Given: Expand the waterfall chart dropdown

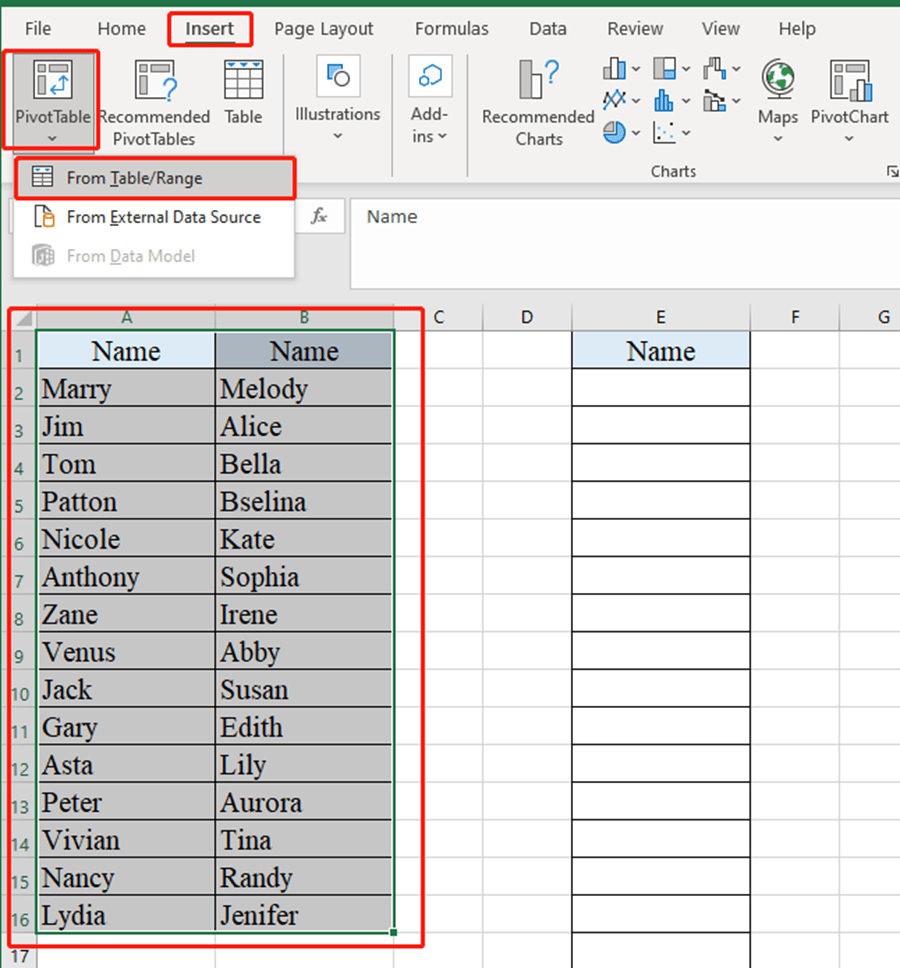Looking at the screenshot, I should (x=737, y=68).
